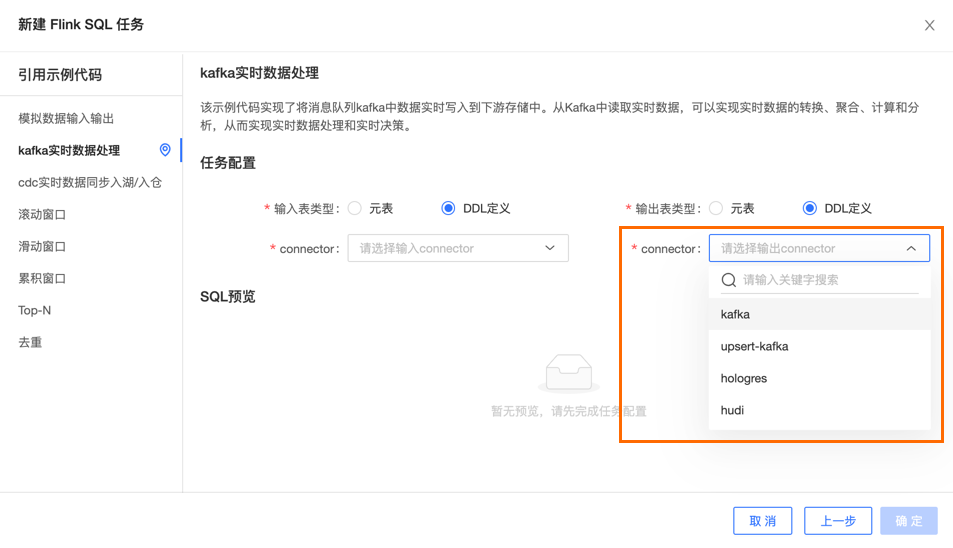This screenshot has height=548, width=953.
Task: Choose hudi from the connector list
Action: [x=819, y=410]
